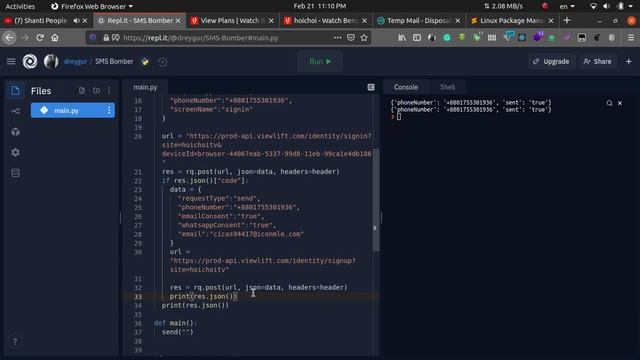Click the shield tracking protection icon
Viewport: 640px width, 360px height.
(93, 38)
